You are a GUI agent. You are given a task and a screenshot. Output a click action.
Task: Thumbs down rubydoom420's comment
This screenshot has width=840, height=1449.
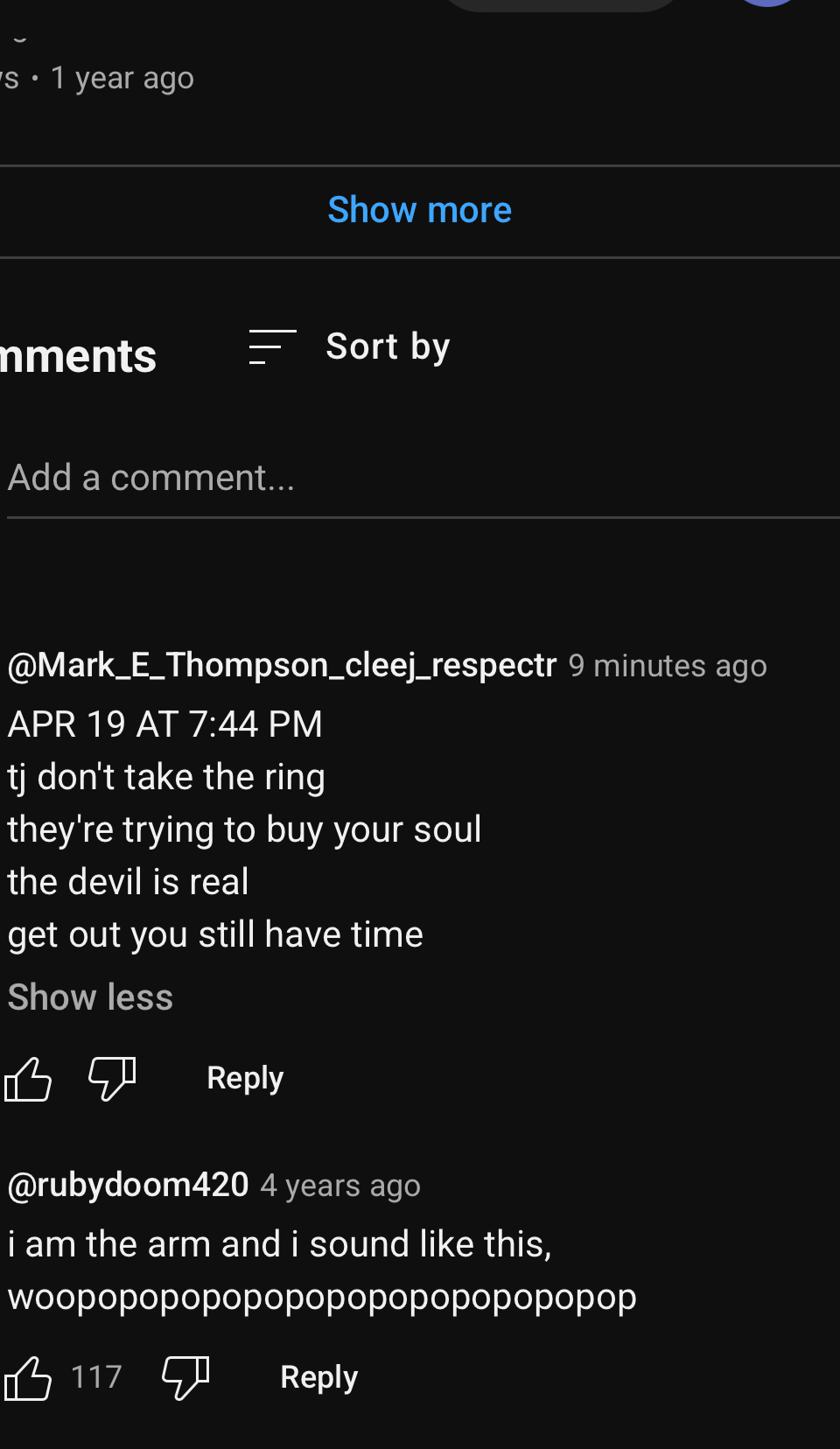click(185, 1377)
